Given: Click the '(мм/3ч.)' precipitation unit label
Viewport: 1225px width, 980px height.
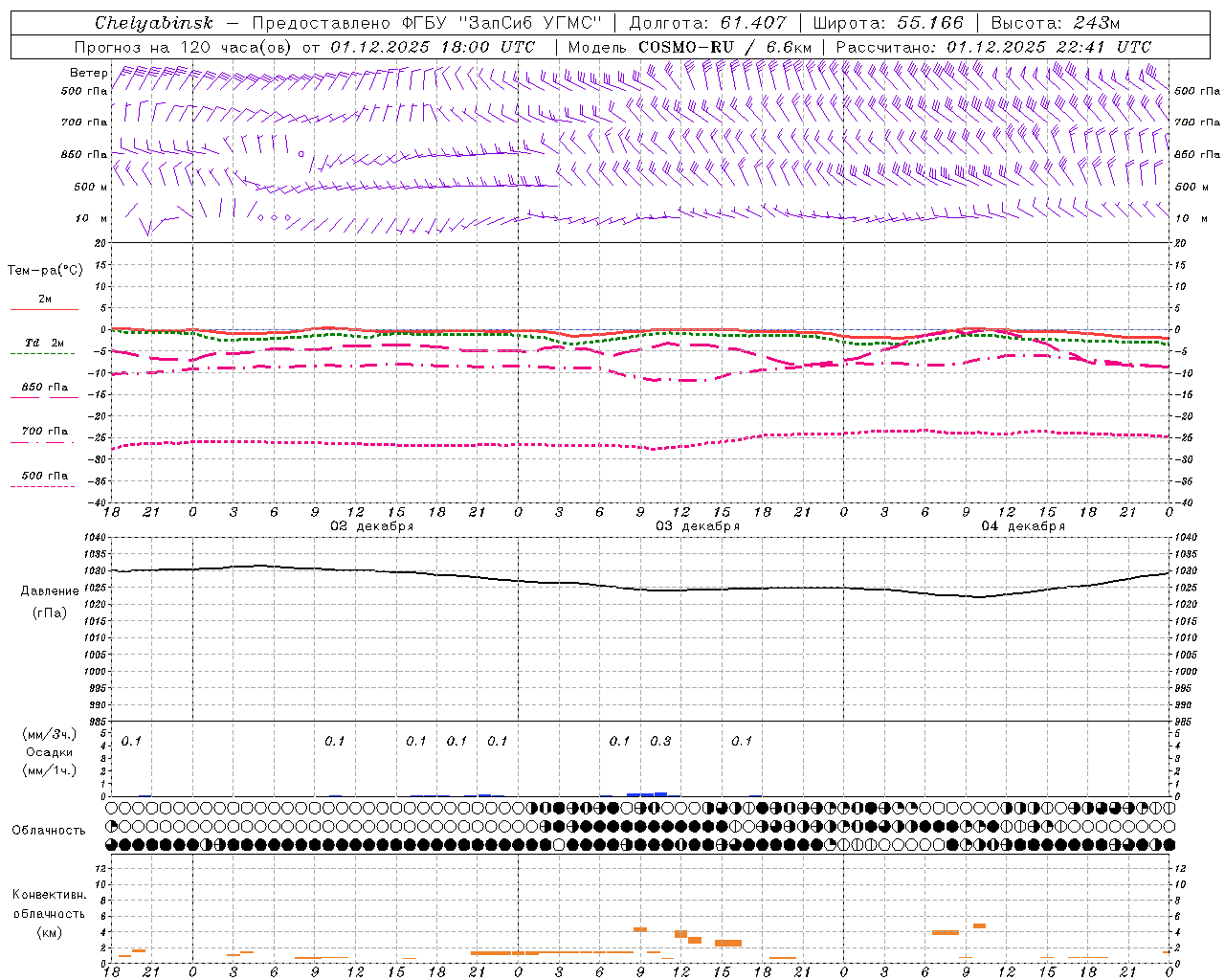Looking at the screenshot, I should tap(50, 734).
